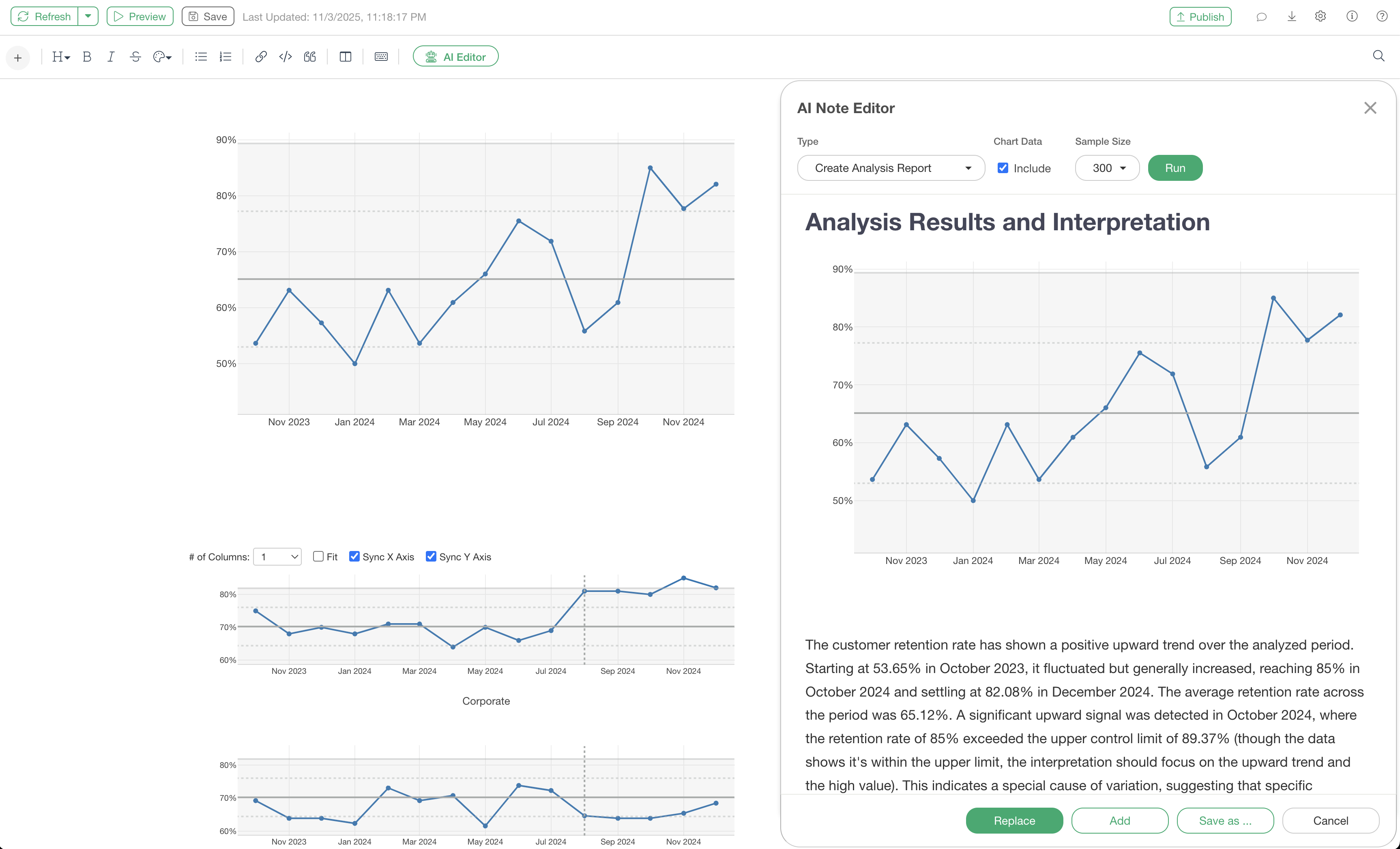Open the Create Analysis Report type dropdown
This screenshot has width=1400, height=849.
890,168
